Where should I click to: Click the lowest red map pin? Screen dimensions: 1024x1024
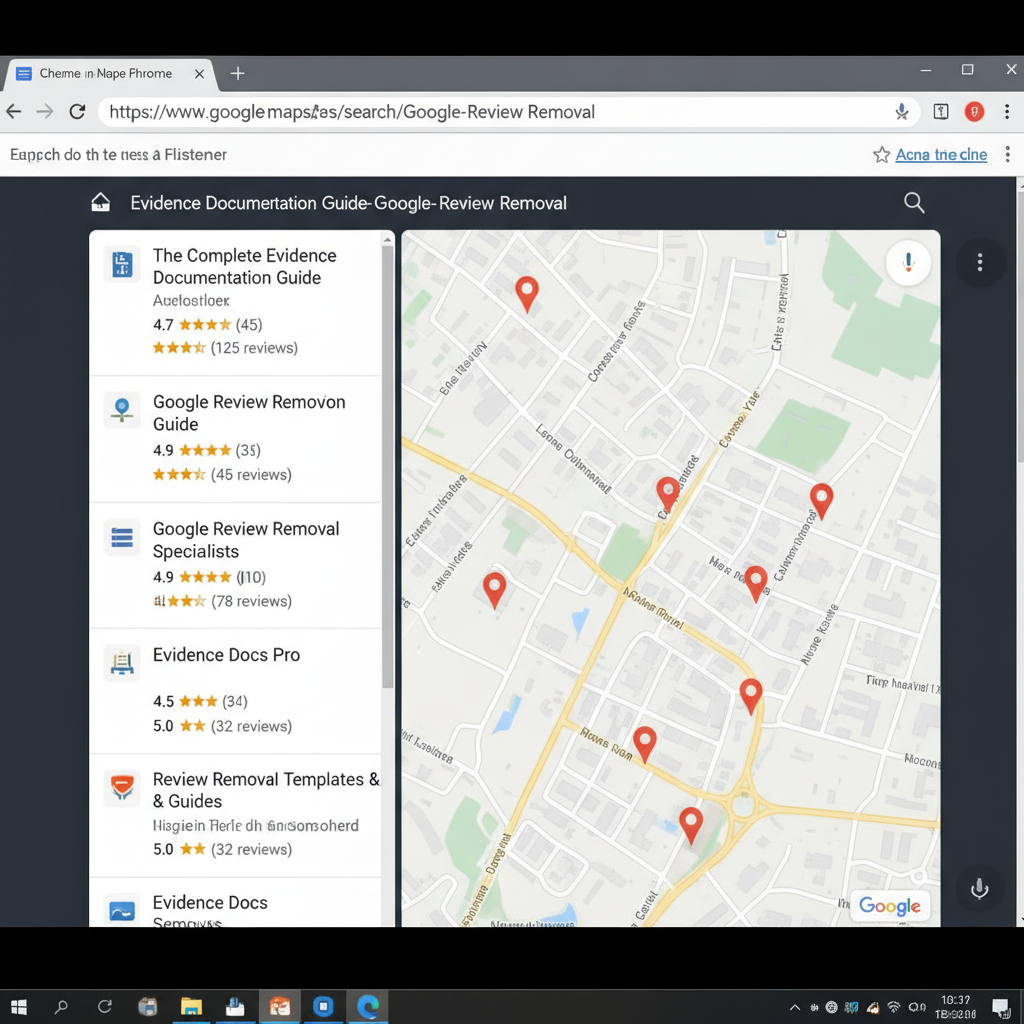(x=691, y=825)
